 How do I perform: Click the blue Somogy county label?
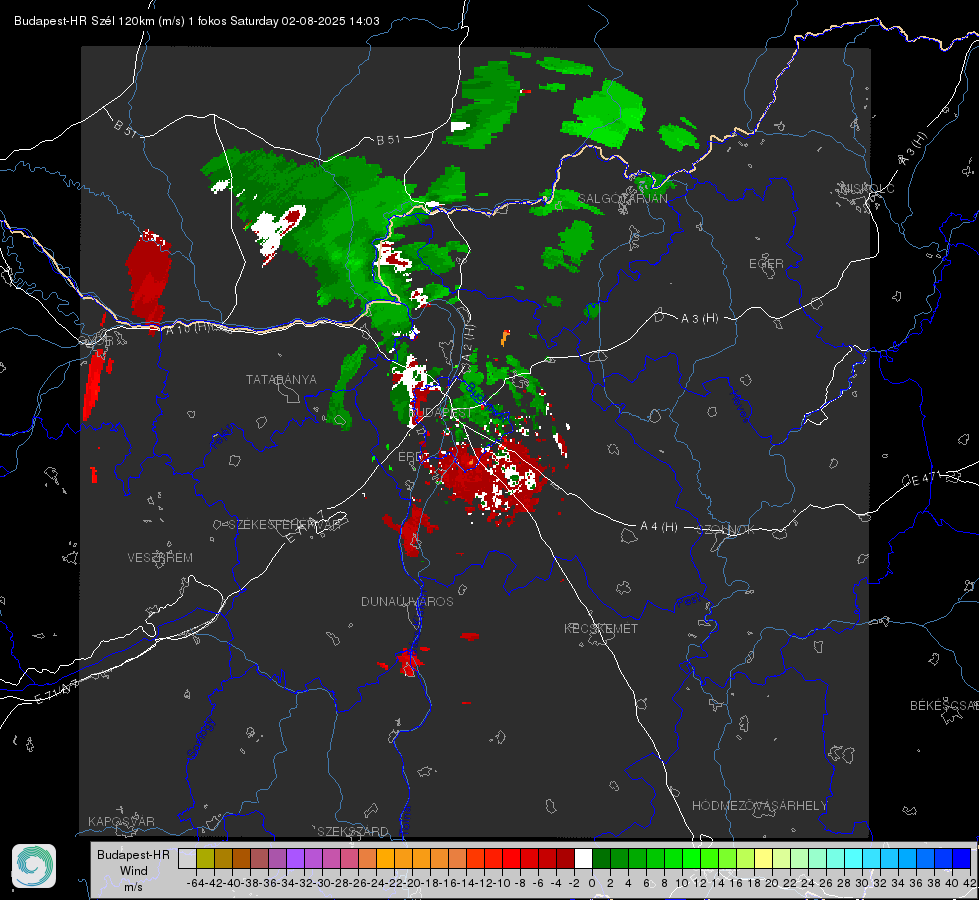point(201,738)
